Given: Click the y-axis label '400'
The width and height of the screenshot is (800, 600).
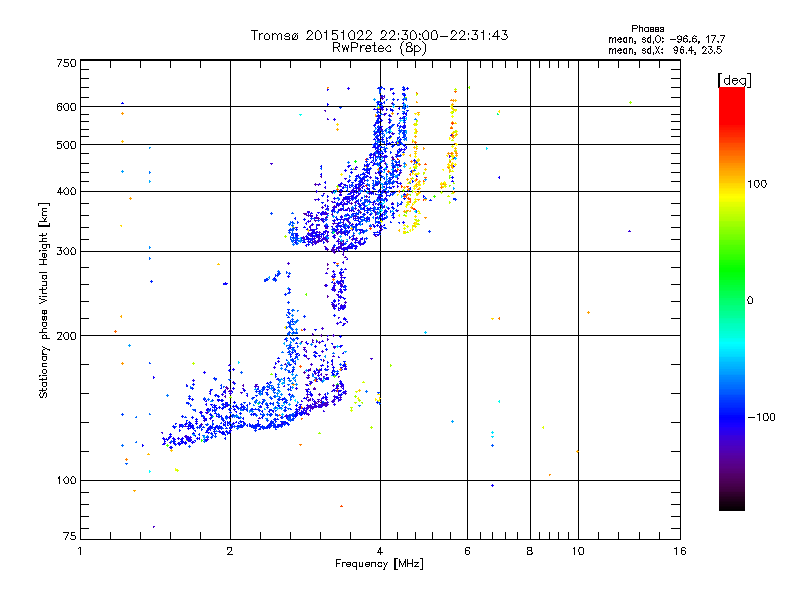Looking at the screenshot, I should tap(66, 192).
